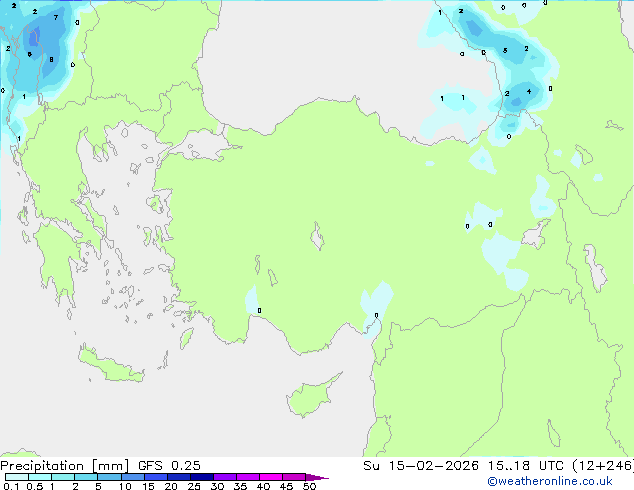
Task: Click the 1 to 2 mm legend swatch
Action: pos(63,477)
